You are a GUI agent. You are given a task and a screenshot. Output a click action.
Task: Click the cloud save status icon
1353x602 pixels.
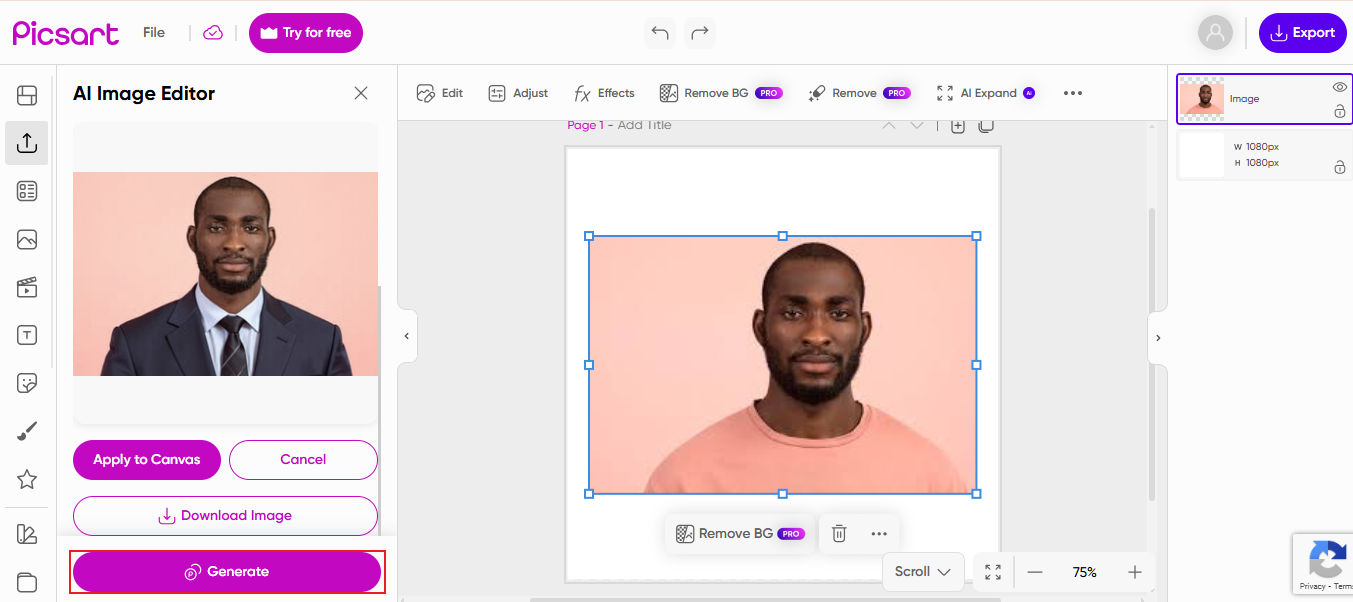coord(213,33)
